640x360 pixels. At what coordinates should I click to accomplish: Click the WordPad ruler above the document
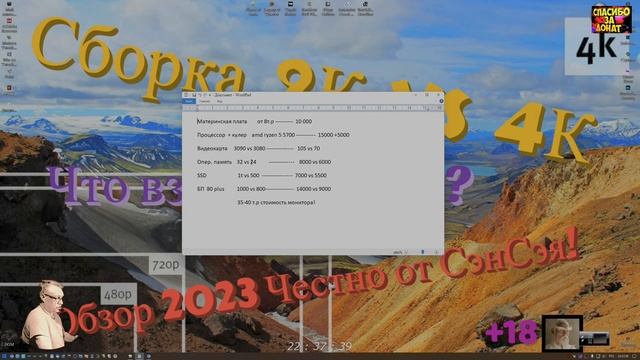313,108
